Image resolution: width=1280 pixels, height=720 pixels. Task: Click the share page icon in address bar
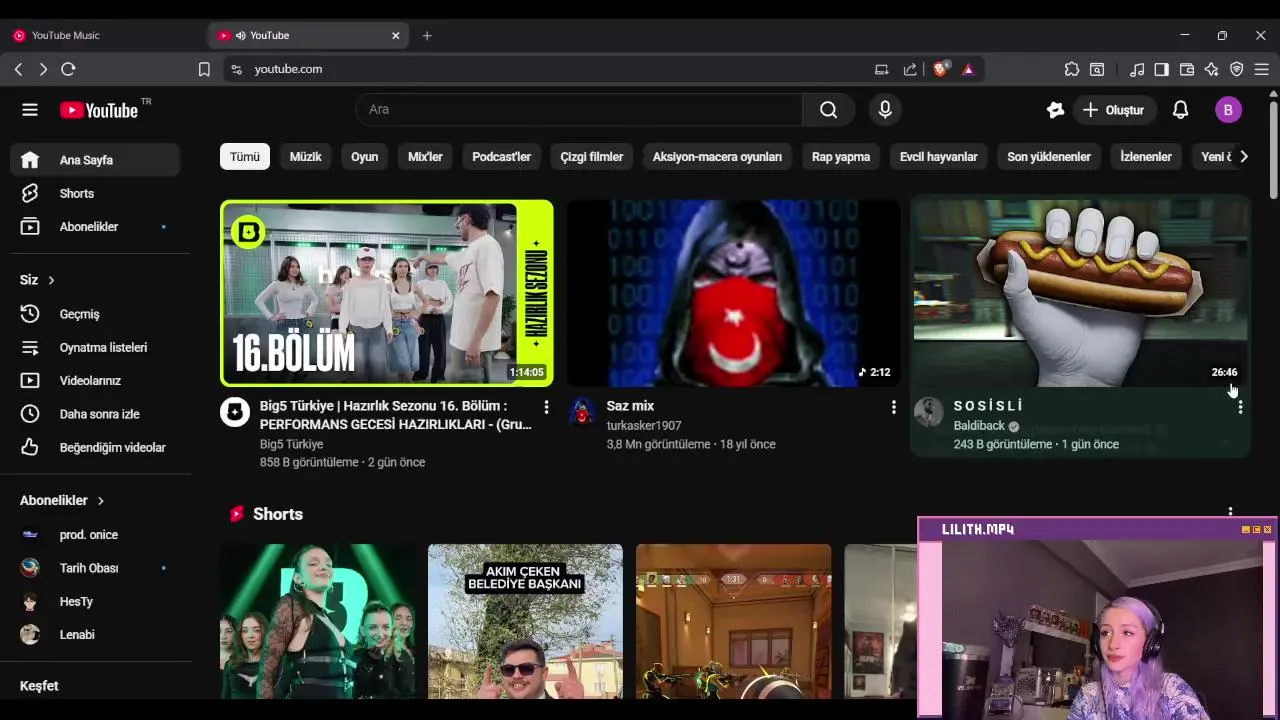[x=910, y=69]
